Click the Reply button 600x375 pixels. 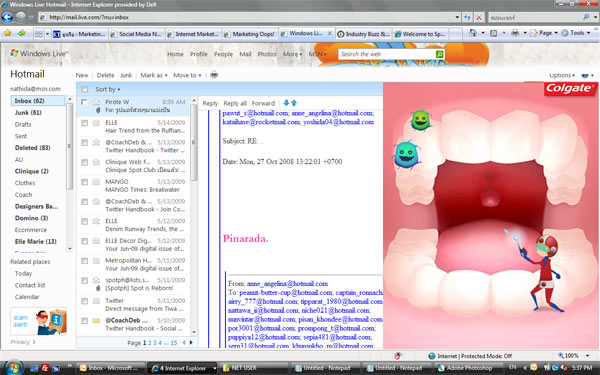tap(210, 103)
